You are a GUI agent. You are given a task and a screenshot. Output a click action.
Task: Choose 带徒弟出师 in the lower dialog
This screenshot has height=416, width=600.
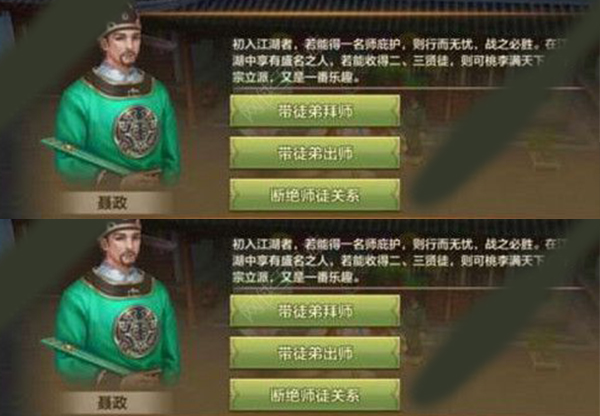coord(315,353)
